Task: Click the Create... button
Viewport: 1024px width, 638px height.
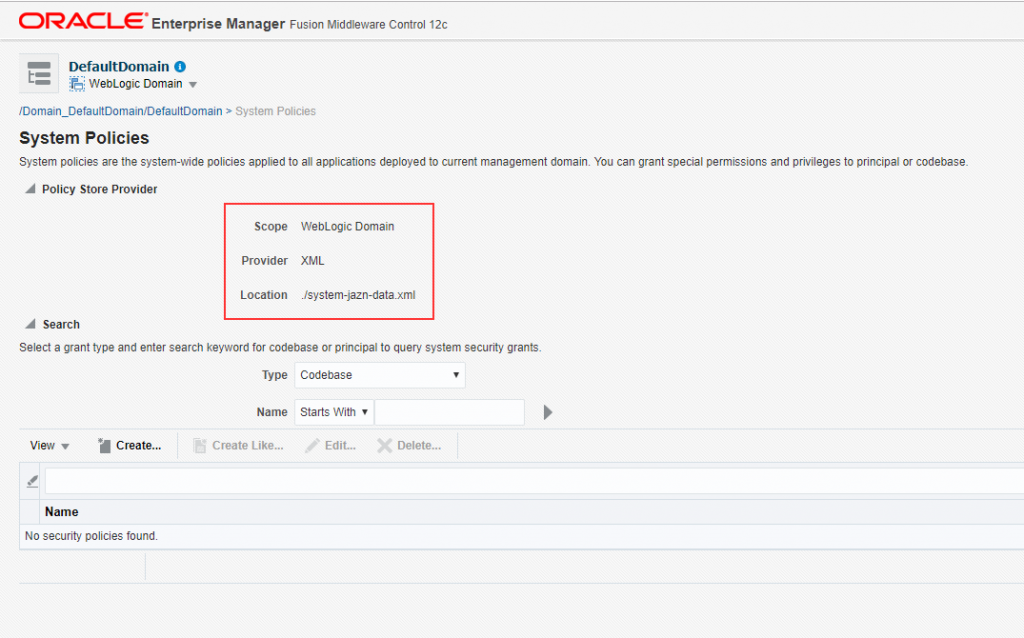Action: 130,446
